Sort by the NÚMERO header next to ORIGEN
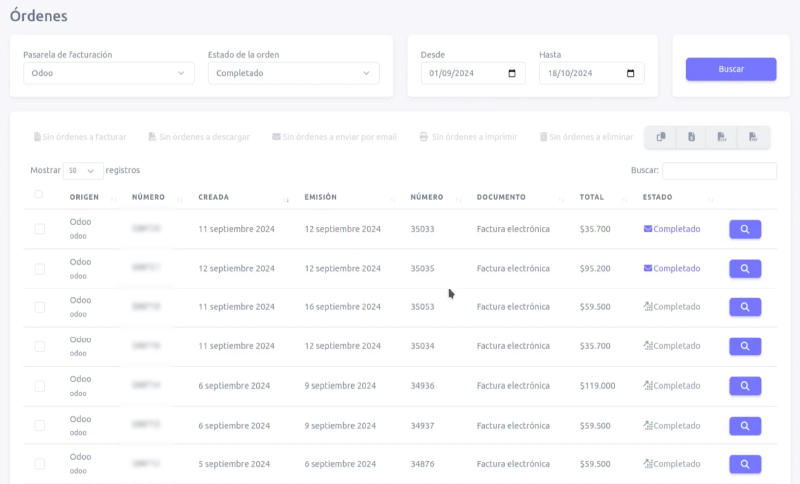Screen dimensions: 800x484 [148, 197]
